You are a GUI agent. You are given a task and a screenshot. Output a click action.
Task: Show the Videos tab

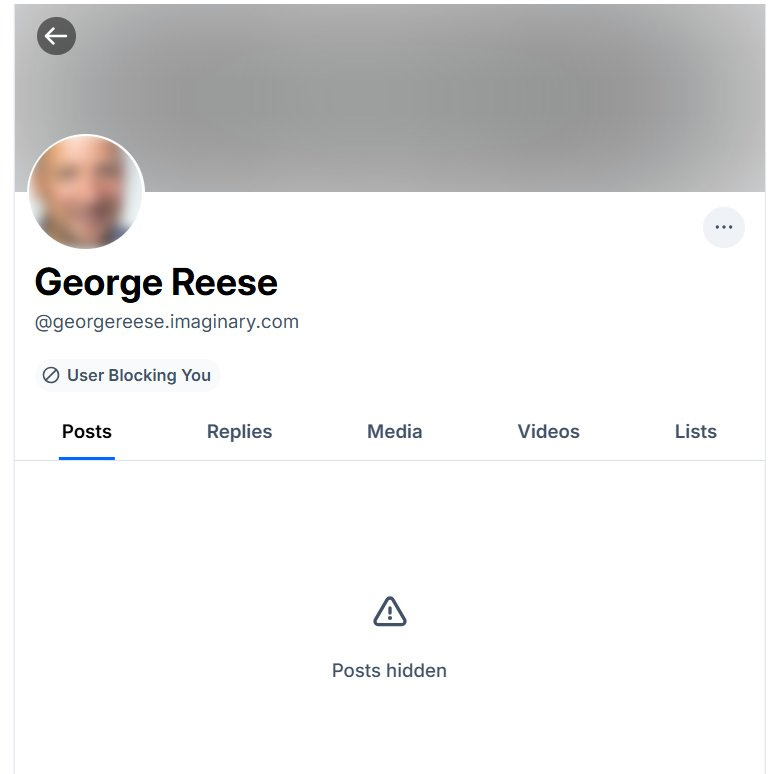pyautogui.click(x=548, y=432)
